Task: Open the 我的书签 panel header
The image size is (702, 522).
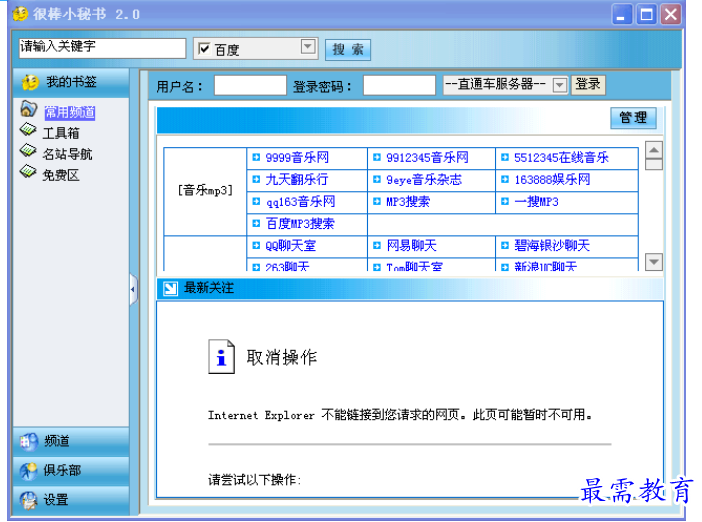Action: click(x=71, y=82)
